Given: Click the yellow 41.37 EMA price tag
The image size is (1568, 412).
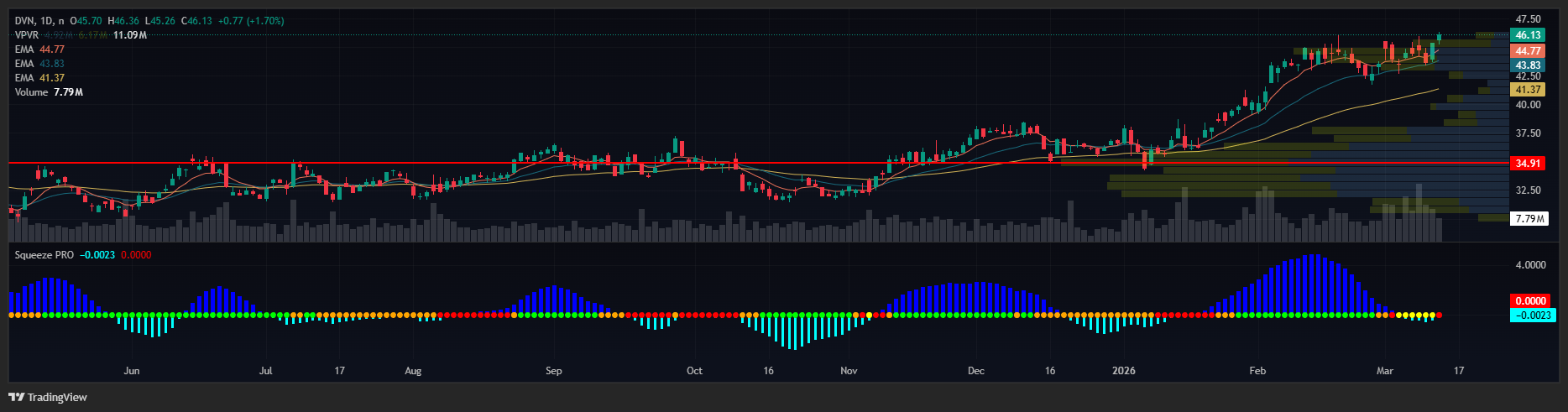Looking at the screenshot, I should point(1528,90).
